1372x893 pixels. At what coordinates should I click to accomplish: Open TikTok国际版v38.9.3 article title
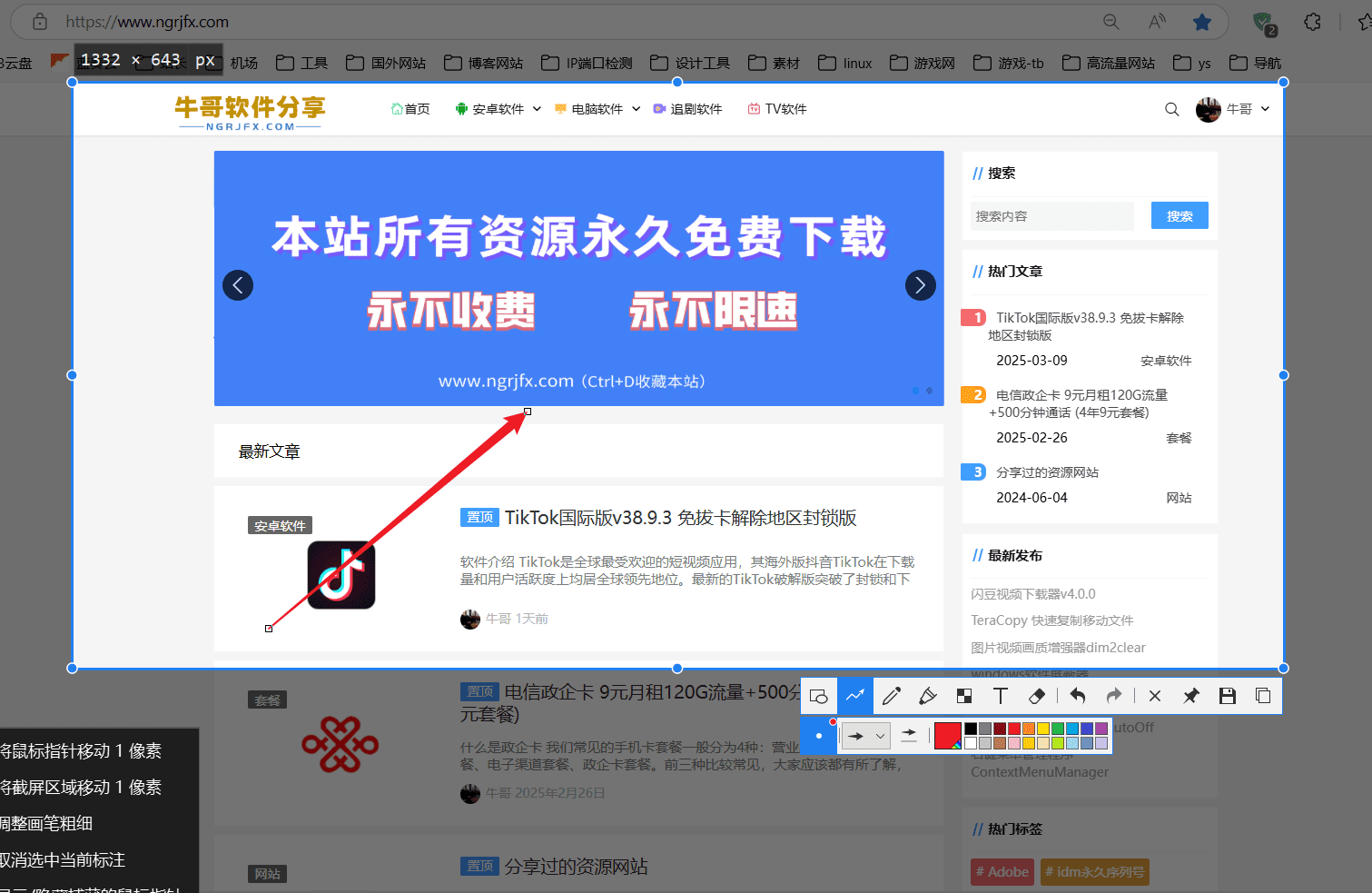click(681, 518)
